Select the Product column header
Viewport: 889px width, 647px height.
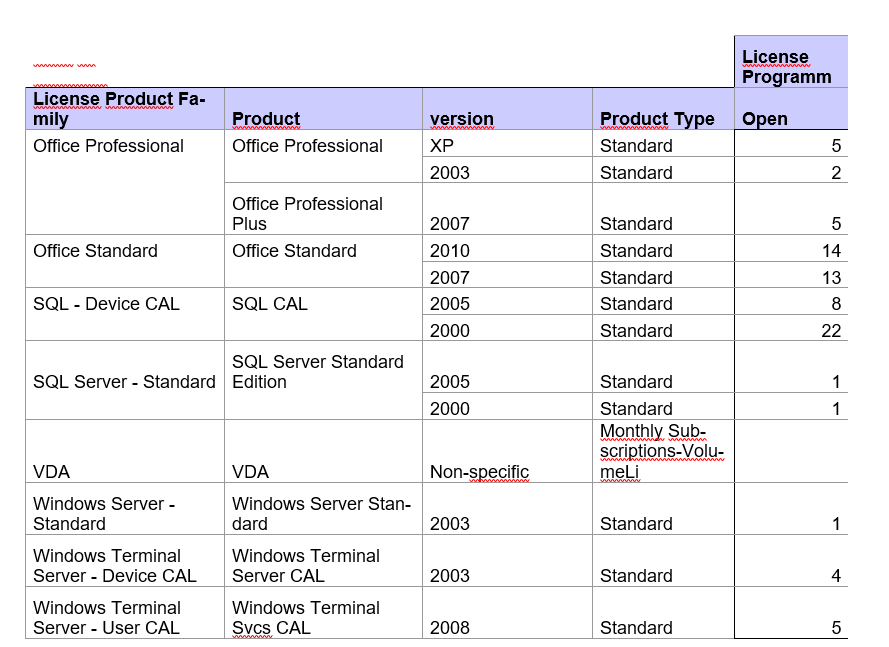(x=323, y=109)
